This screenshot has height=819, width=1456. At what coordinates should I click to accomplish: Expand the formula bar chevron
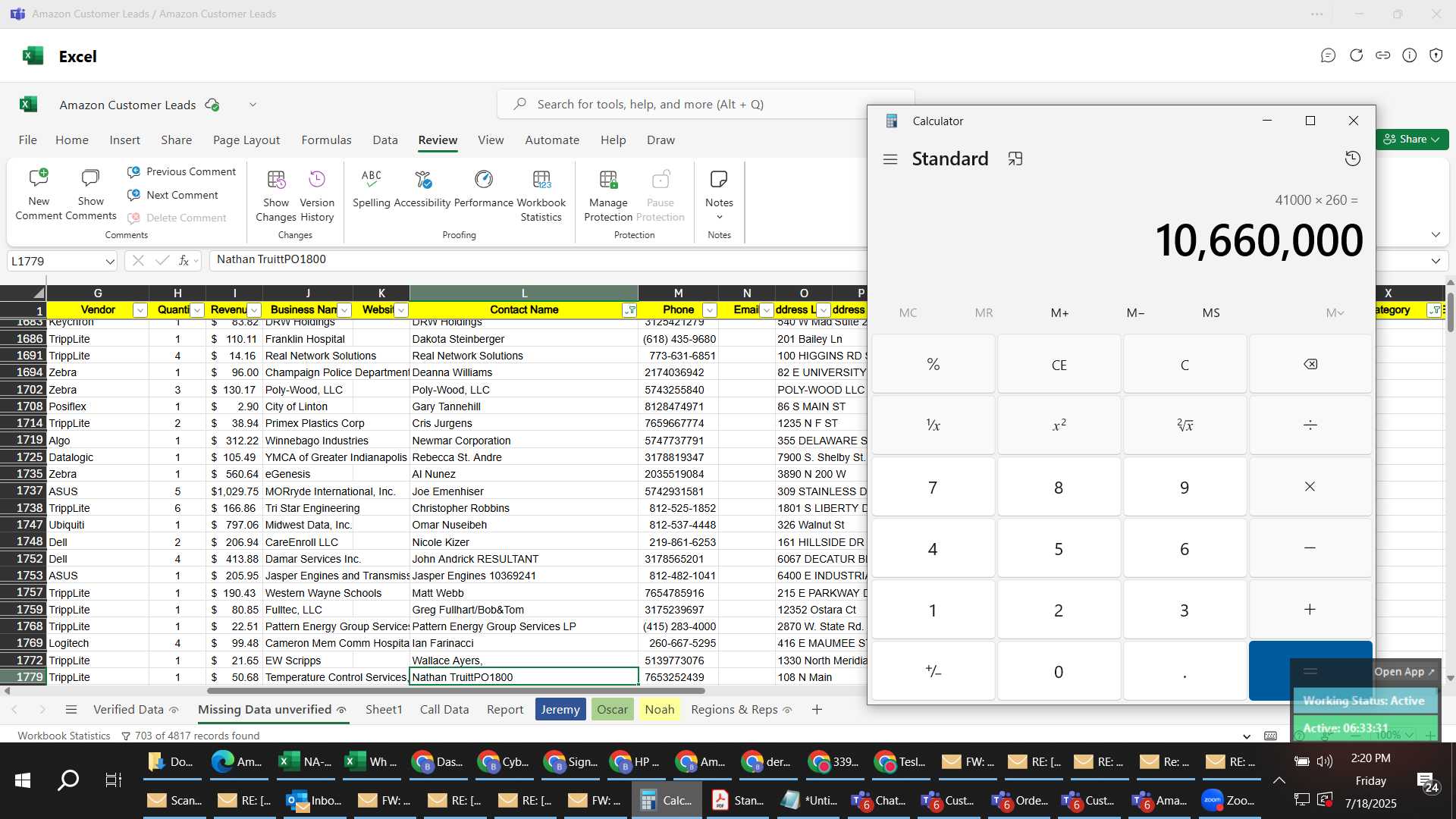pos(1436,261)
